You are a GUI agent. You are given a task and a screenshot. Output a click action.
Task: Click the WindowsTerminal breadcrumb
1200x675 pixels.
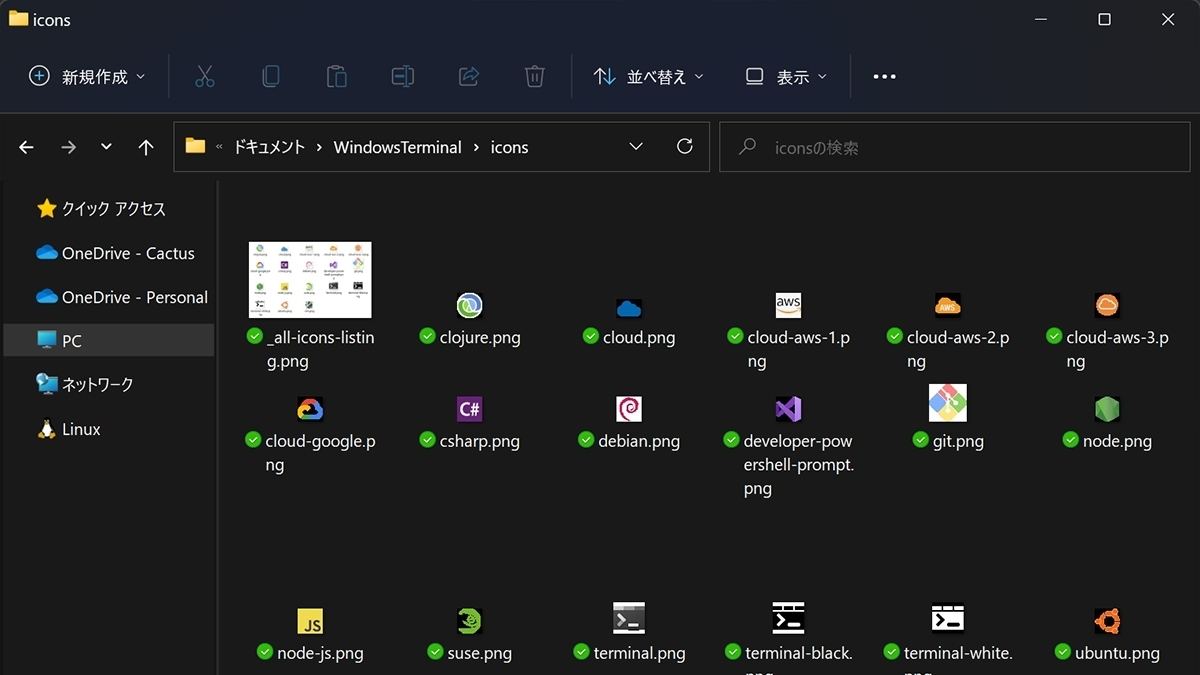(397, 147)
